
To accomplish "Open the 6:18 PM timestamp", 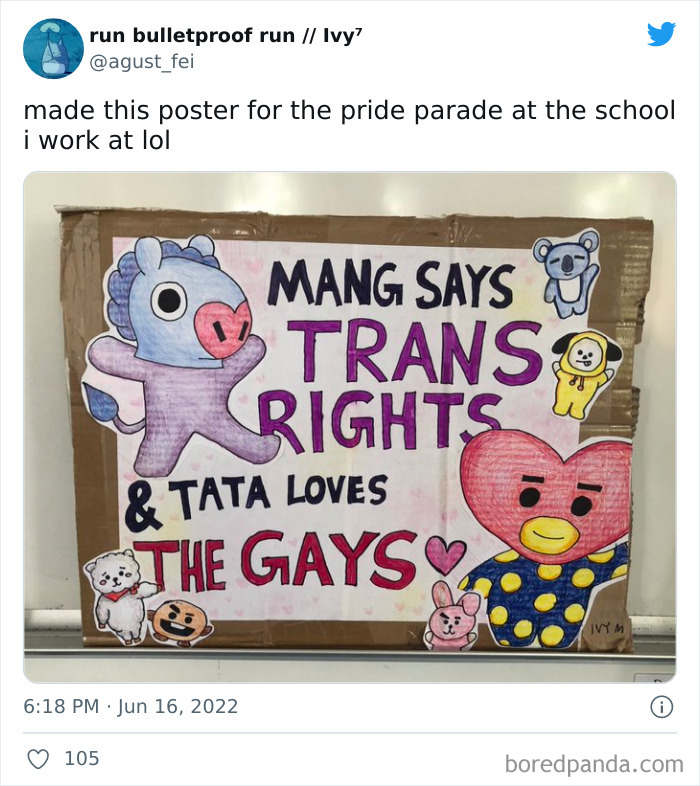I will click(61, 706).
